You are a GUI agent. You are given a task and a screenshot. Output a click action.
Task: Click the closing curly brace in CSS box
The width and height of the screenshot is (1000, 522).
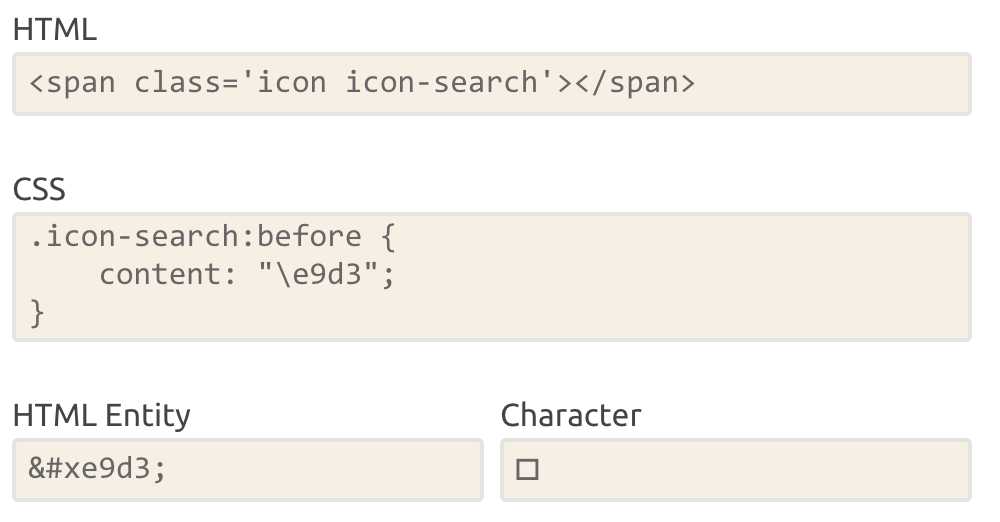38,312
